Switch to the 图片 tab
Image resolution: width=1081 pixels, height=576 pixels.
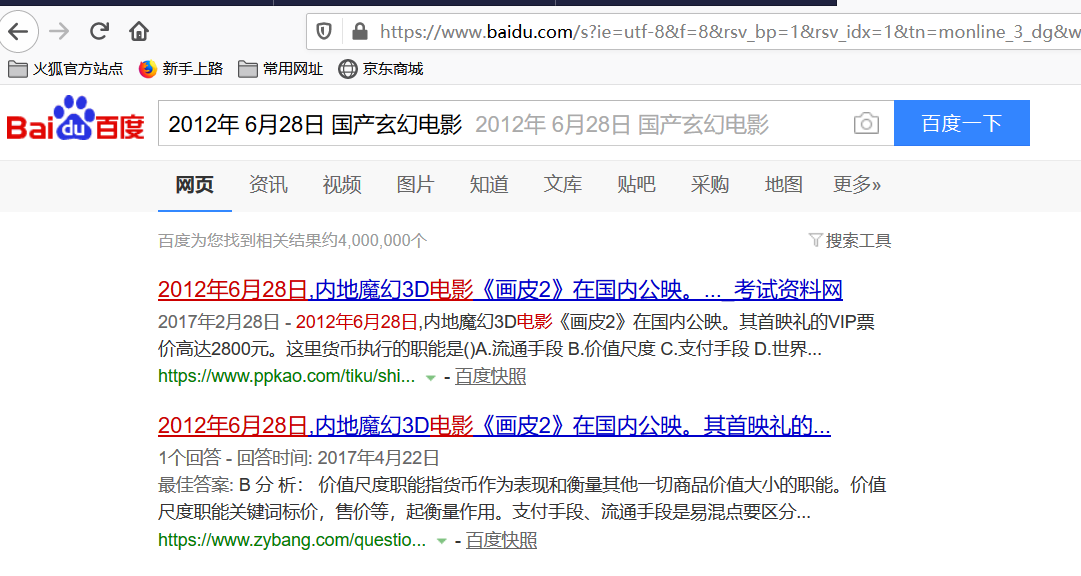pyautogui.click(x=415, y=185)
